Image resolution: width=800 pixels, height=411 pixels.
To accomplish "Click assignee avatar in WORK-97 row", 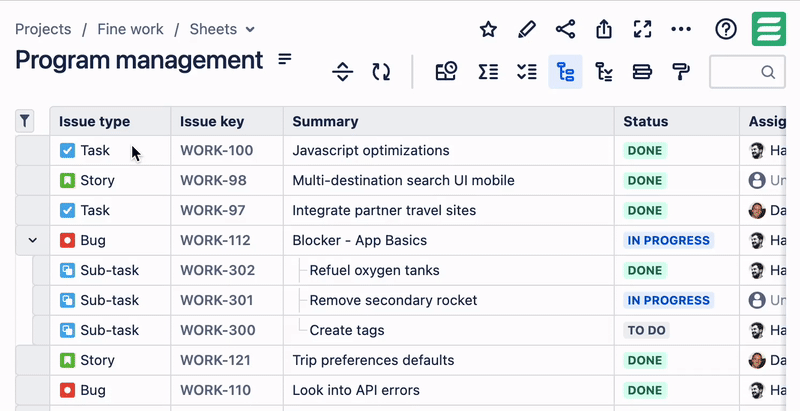I will [757, 210].
